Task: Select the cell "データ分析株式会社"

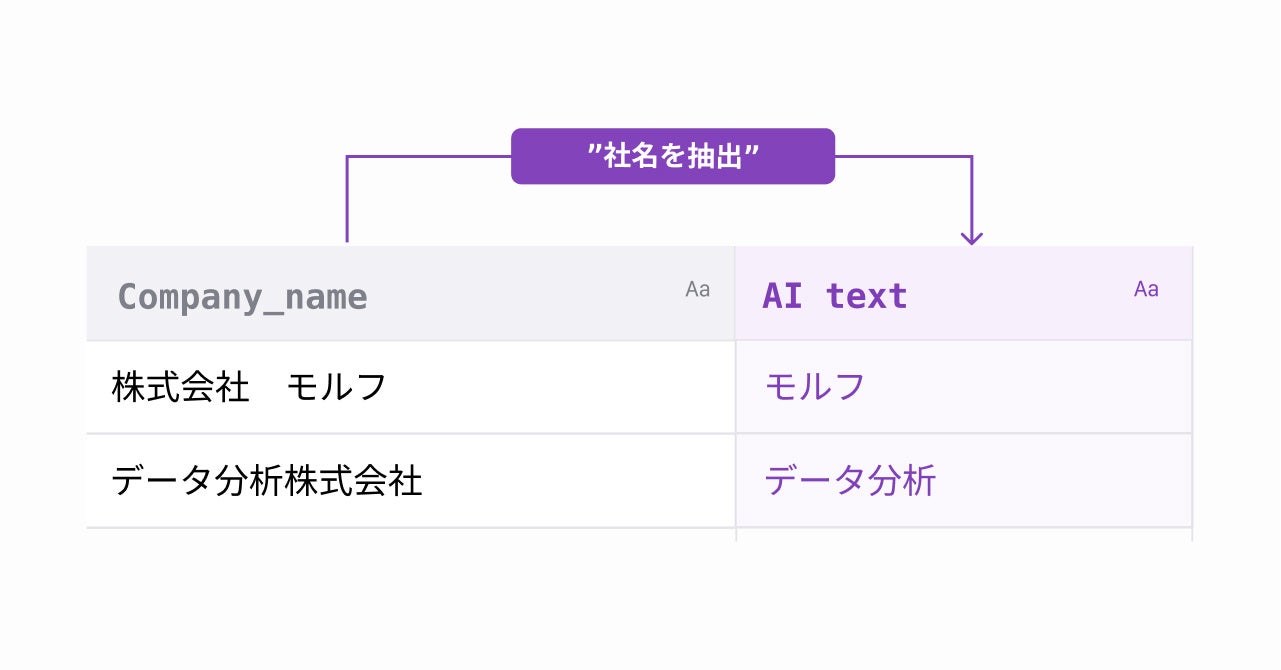Action: (267, 481)
